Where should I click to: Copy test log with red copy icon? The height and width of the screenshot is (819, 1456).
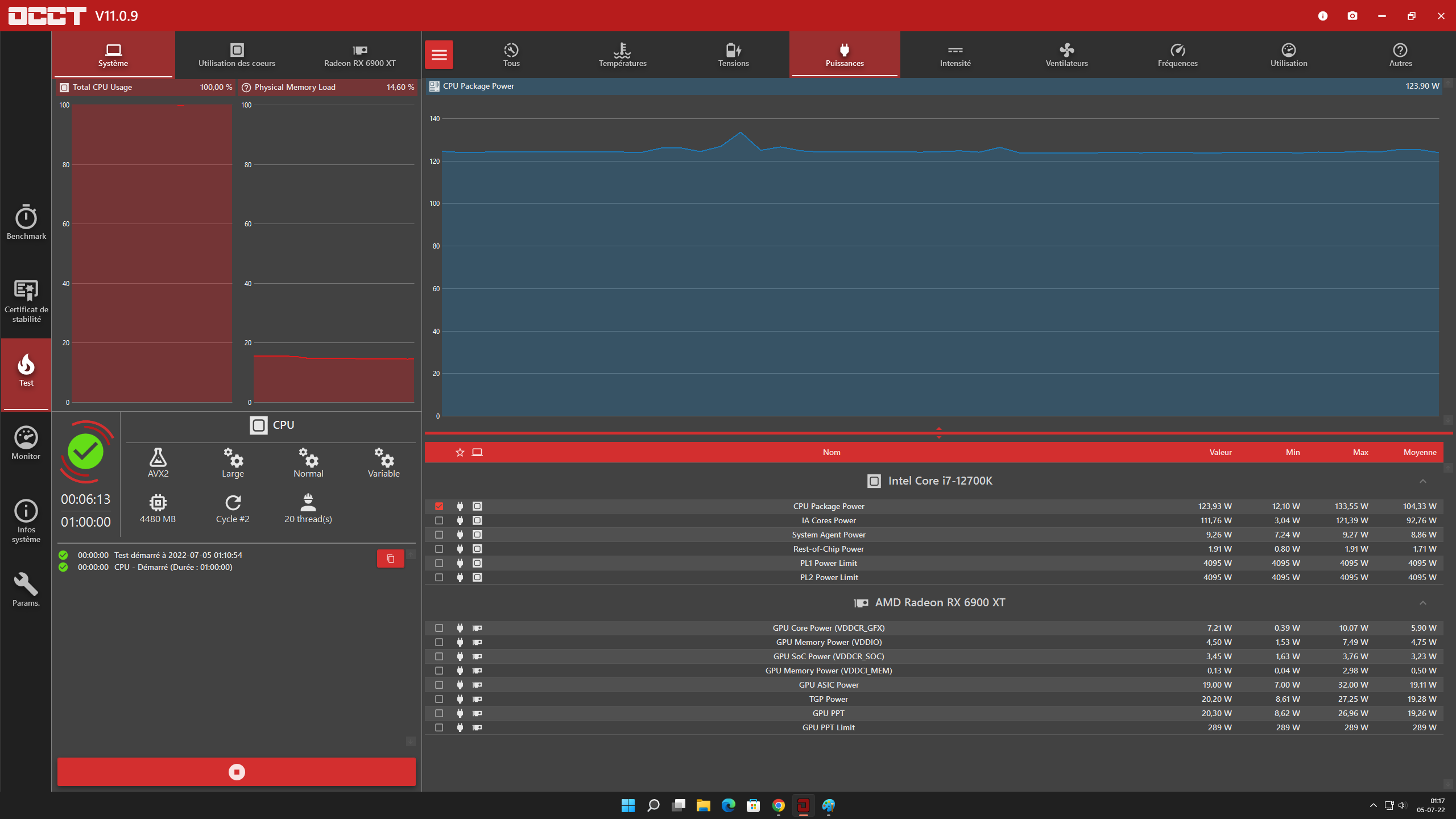pos(391,559)
